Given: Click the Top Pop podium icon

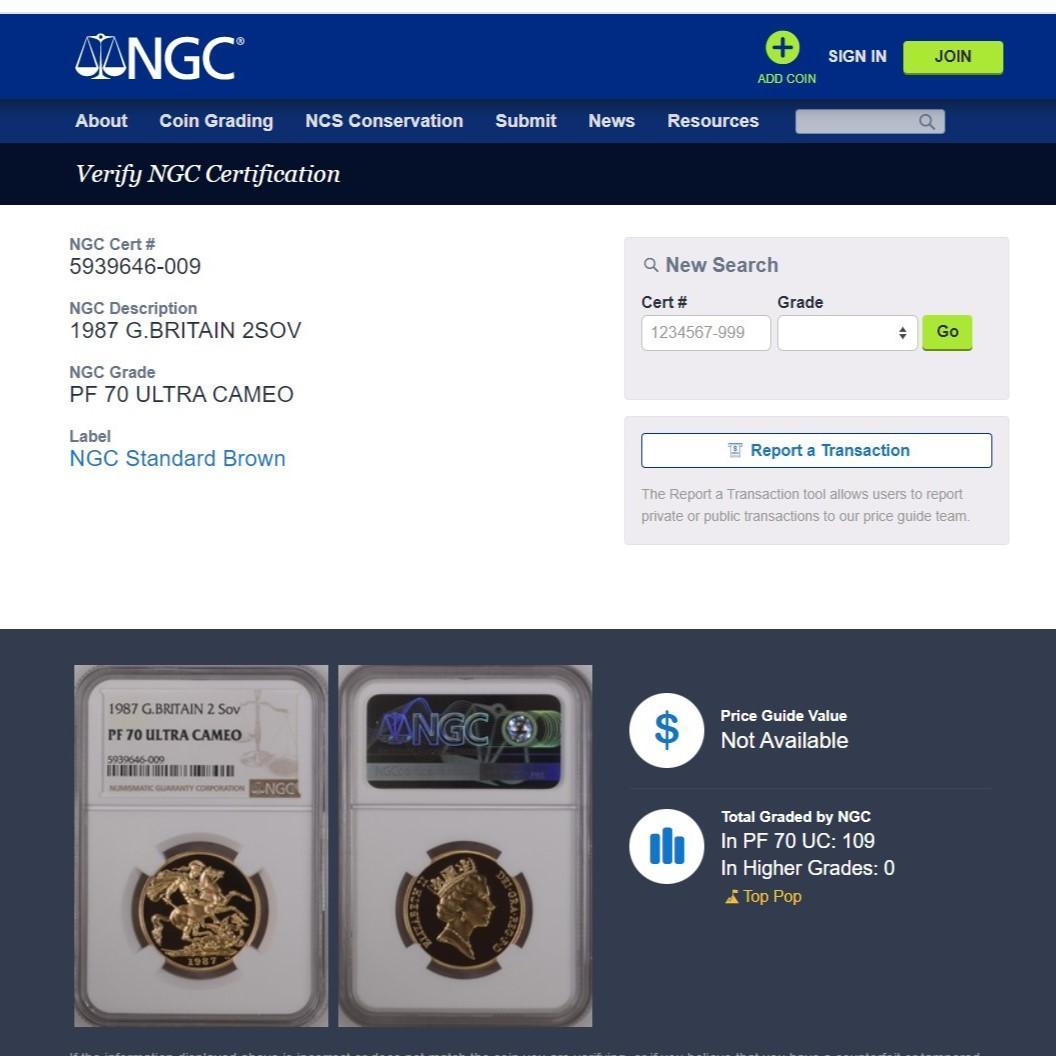Looking at the screenshot, I should tap(731, 897).
